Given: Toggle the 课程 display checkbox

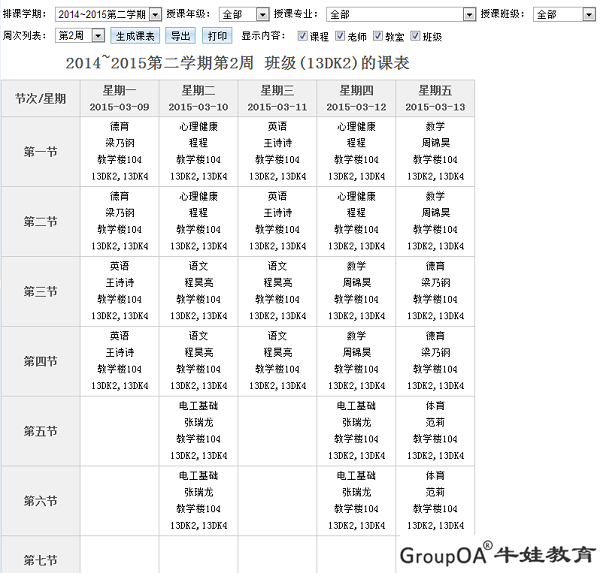Looking at the screenshot, I should click(302, 36).
